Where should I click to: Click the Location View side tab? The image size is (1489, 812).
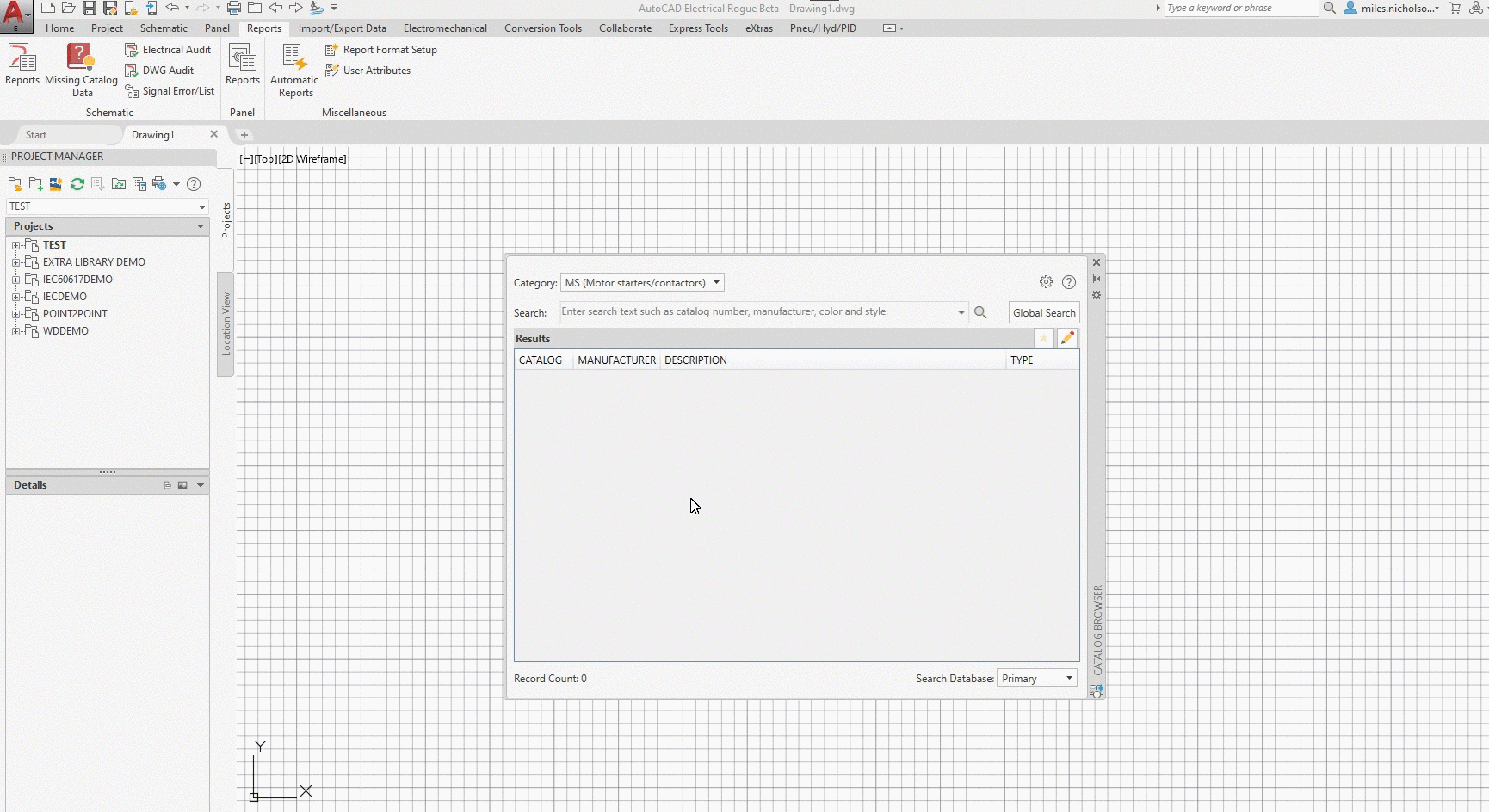[226, 324]
